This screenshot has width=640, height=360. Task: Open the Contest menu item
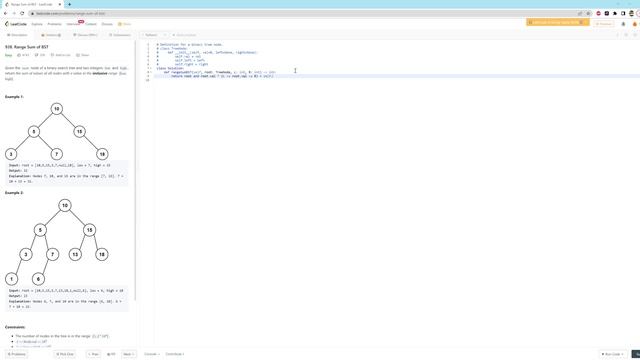(91, 24)
